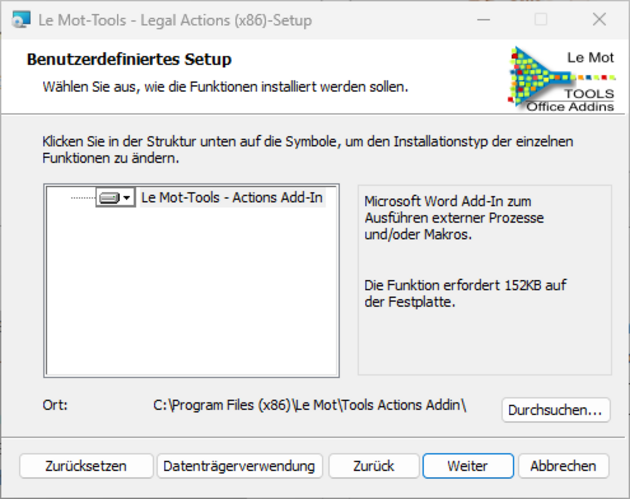This screenshot has width=630, height=499.
Task: Open Datenträgerverwendung disk usage
Action: pyautogui.click(x=239, y=466)
